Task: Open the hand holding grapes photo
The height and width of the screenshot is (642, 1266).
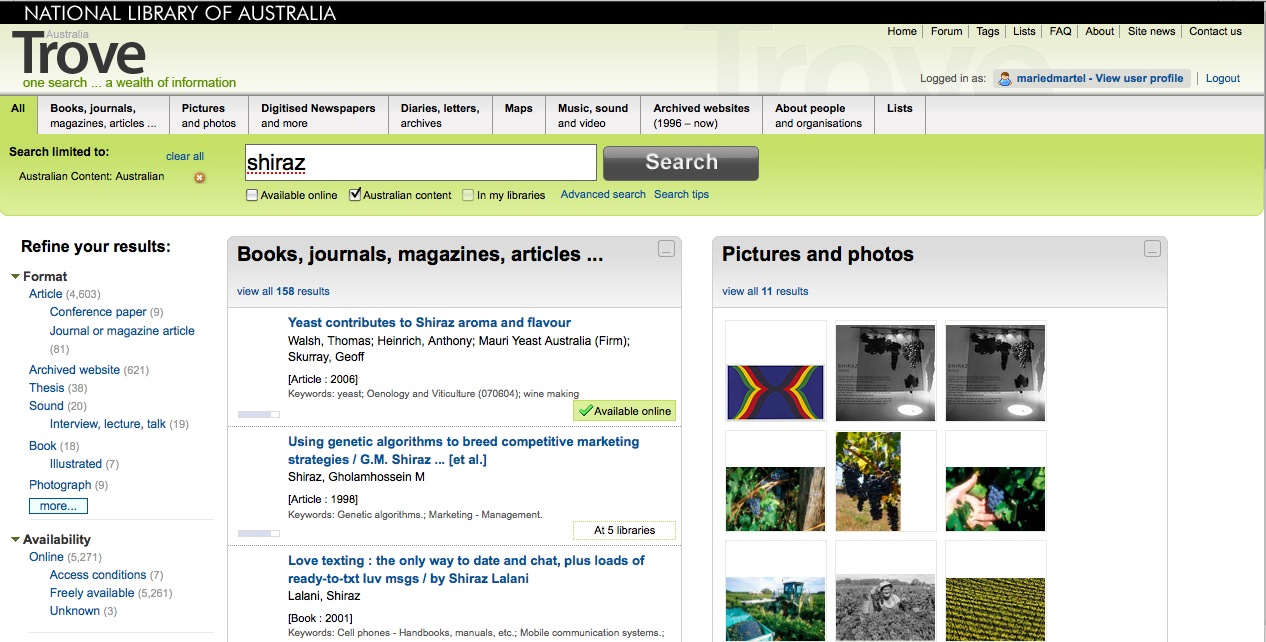Action: pyautogui.click(x=995, y=497)
